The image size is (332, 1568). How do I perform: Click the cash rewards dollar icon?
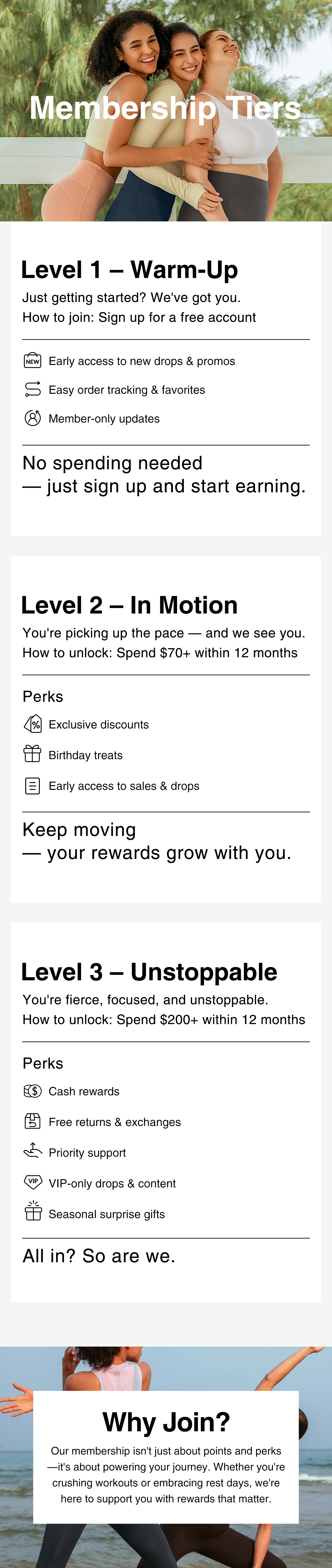coord(32,1091)
